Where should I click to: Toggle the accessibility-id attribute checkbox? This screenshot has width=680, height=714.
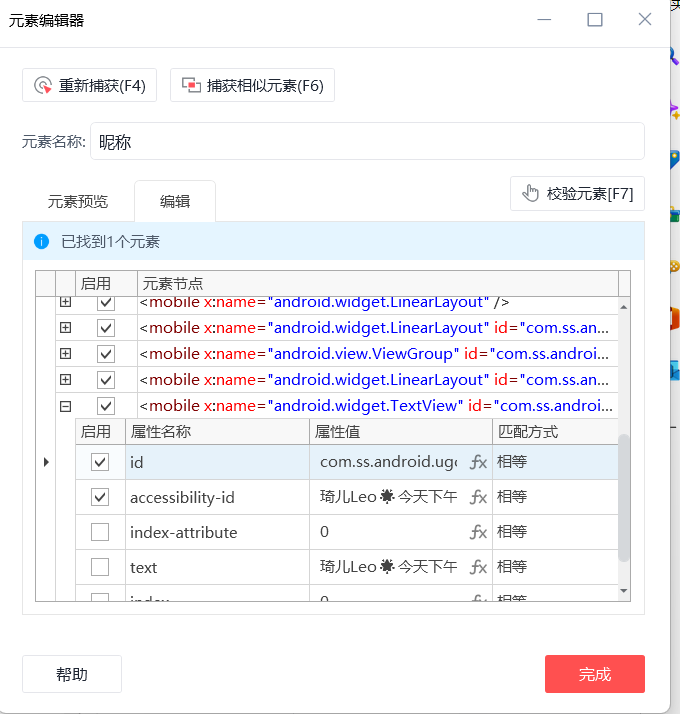point(100,497)
